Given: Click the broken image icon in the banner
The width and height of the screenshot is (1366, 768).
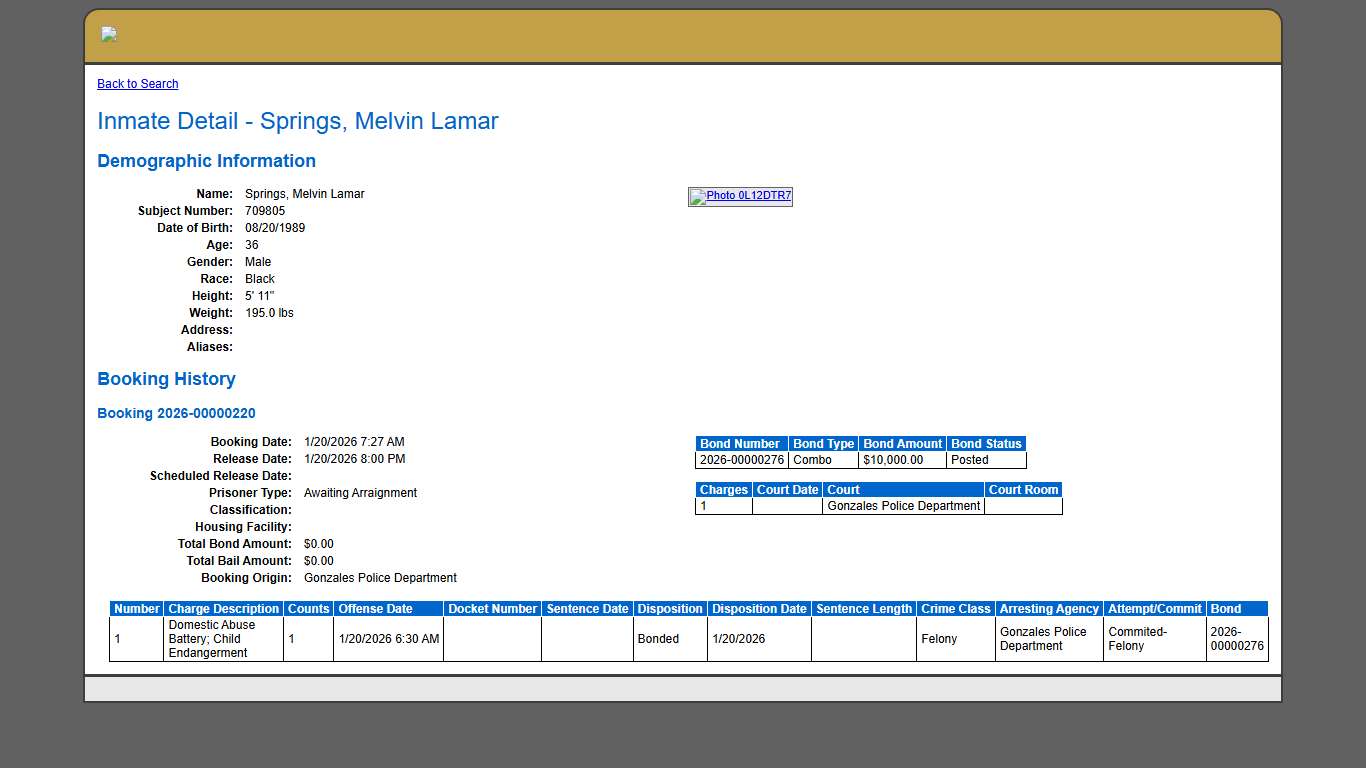Looking at the screenshot, I should click(109, 33).
